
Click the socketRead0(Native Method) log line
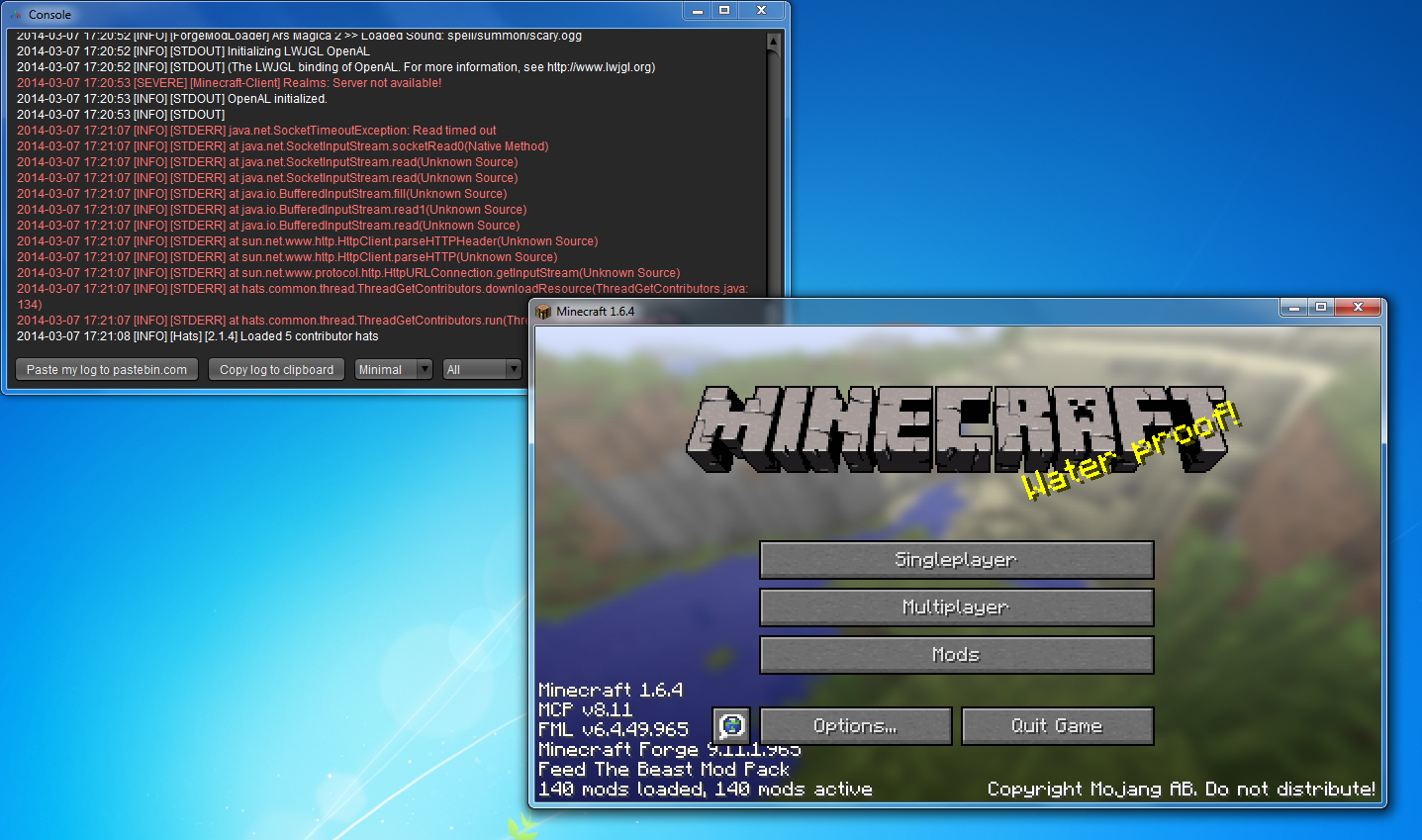[x=283, y=146]
